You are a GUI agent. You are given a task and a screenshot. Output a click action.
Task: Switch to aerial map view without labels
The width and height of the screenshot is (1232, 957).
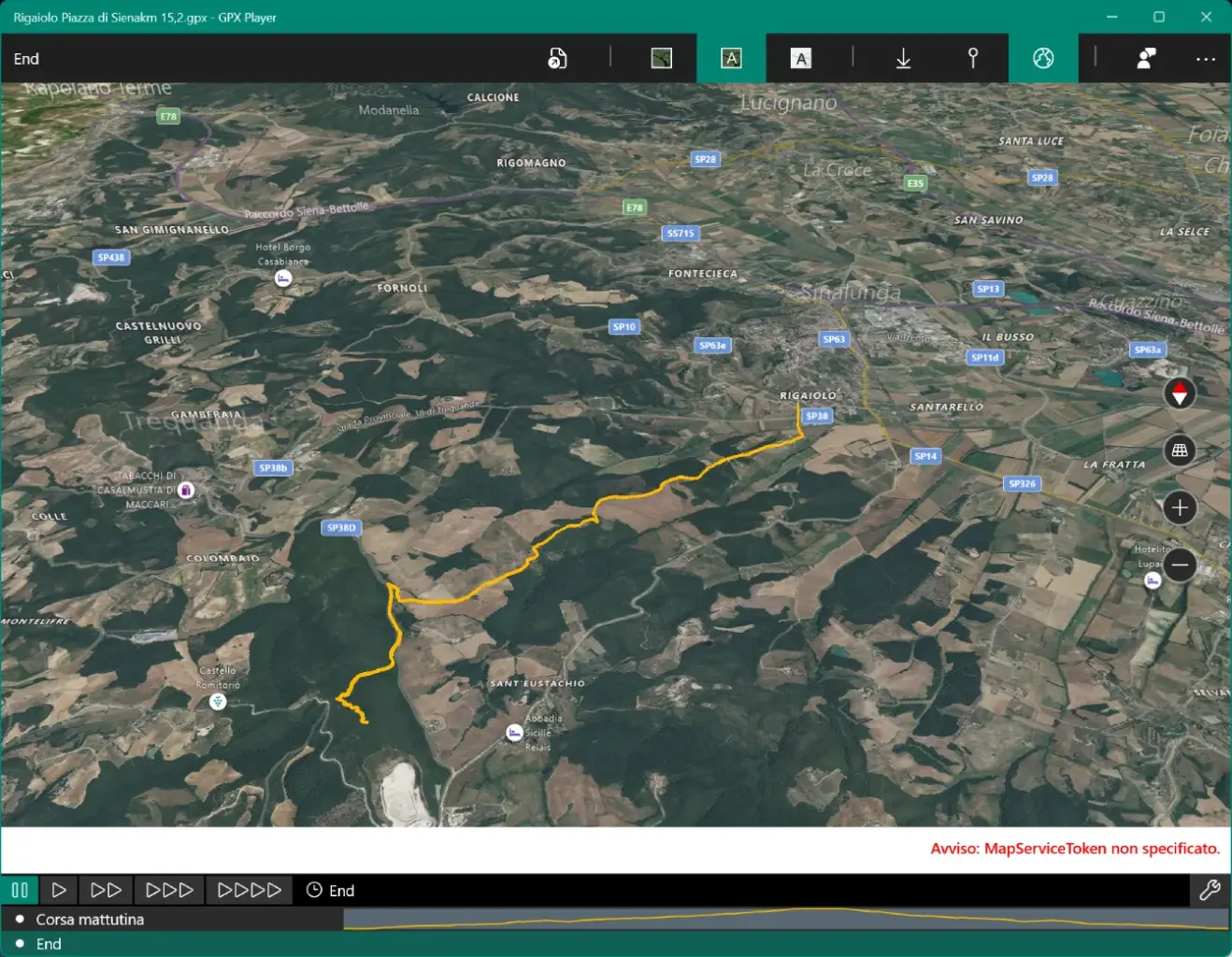662,59
